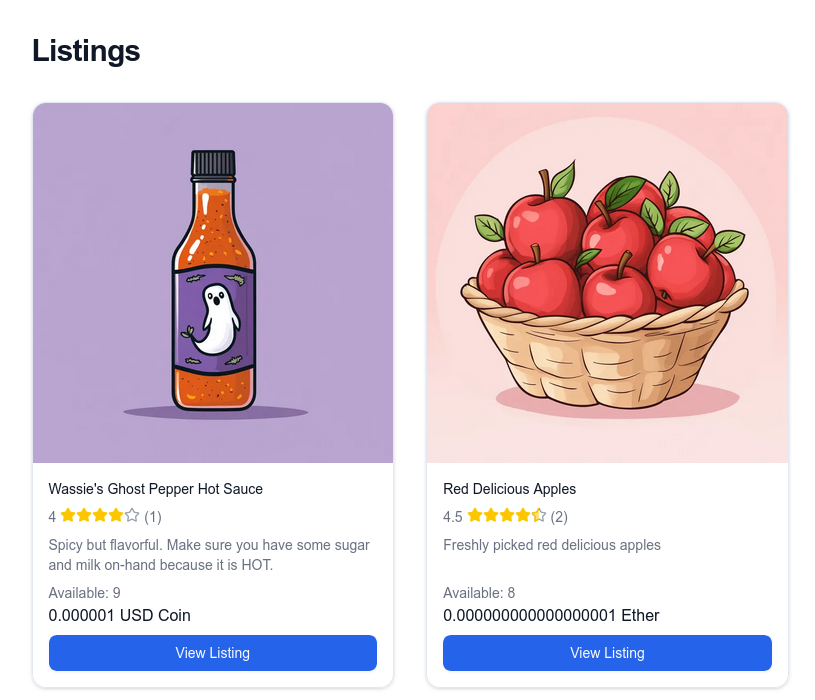Viewport: 815px width, 700px height.
Task: Click the first star on Red Delicious Apples rating
Action: point(477,517)
